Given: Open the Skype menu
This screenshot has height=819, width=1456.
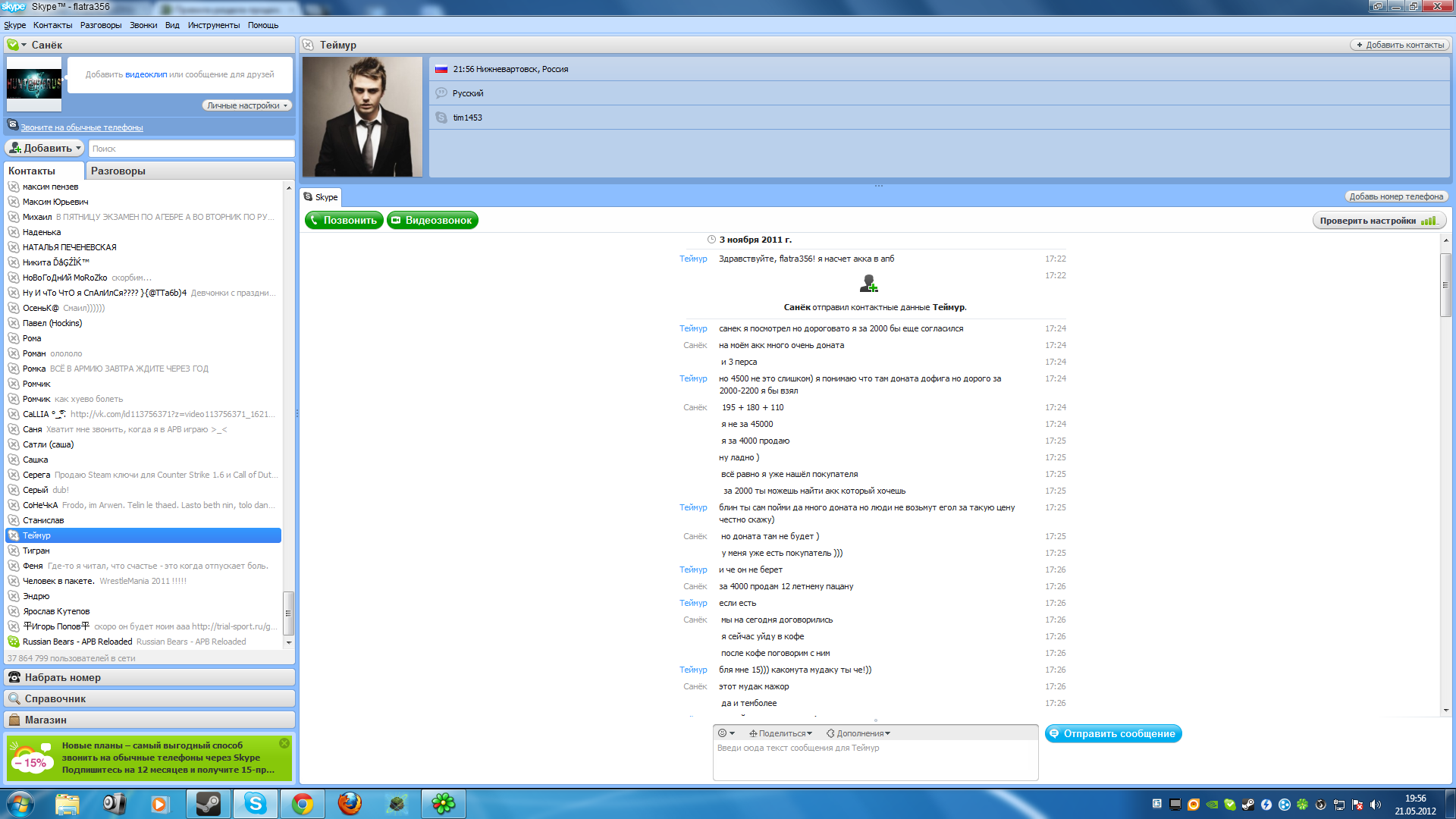Looking at the screenshot, I should click(14, 25).
